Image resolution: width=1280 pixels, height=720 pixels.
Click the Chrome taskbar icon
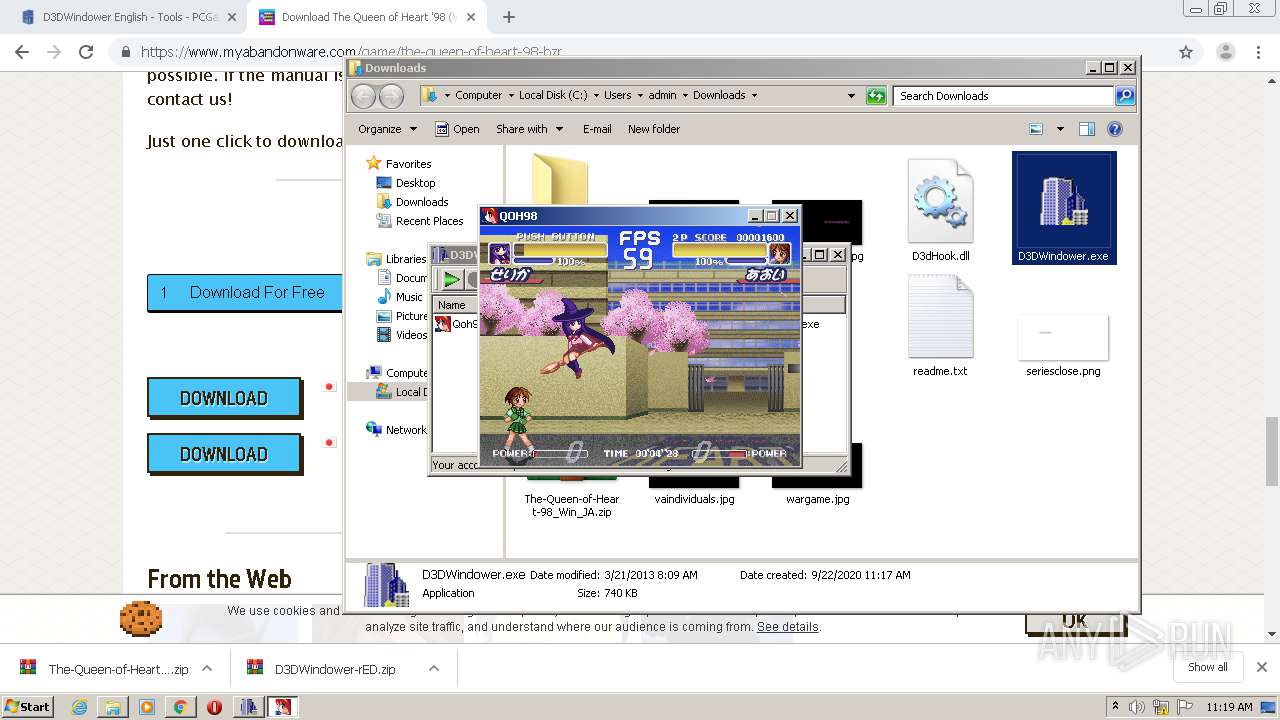[180, 707]
